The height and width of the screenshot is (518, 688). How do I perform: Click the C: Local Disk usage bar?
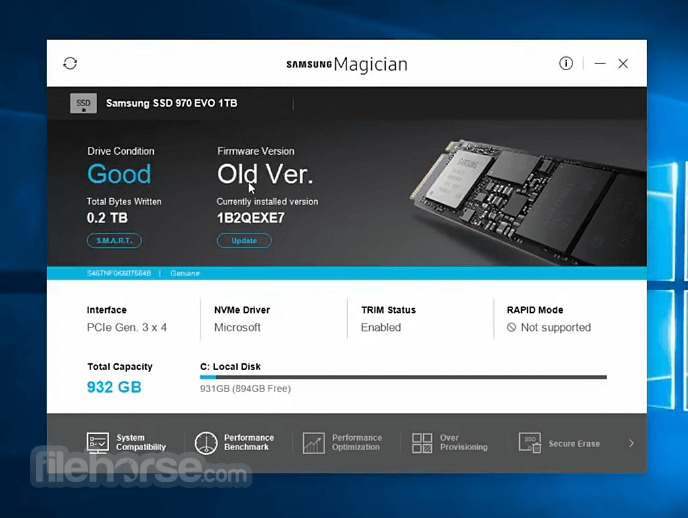[x=403, y=377]
